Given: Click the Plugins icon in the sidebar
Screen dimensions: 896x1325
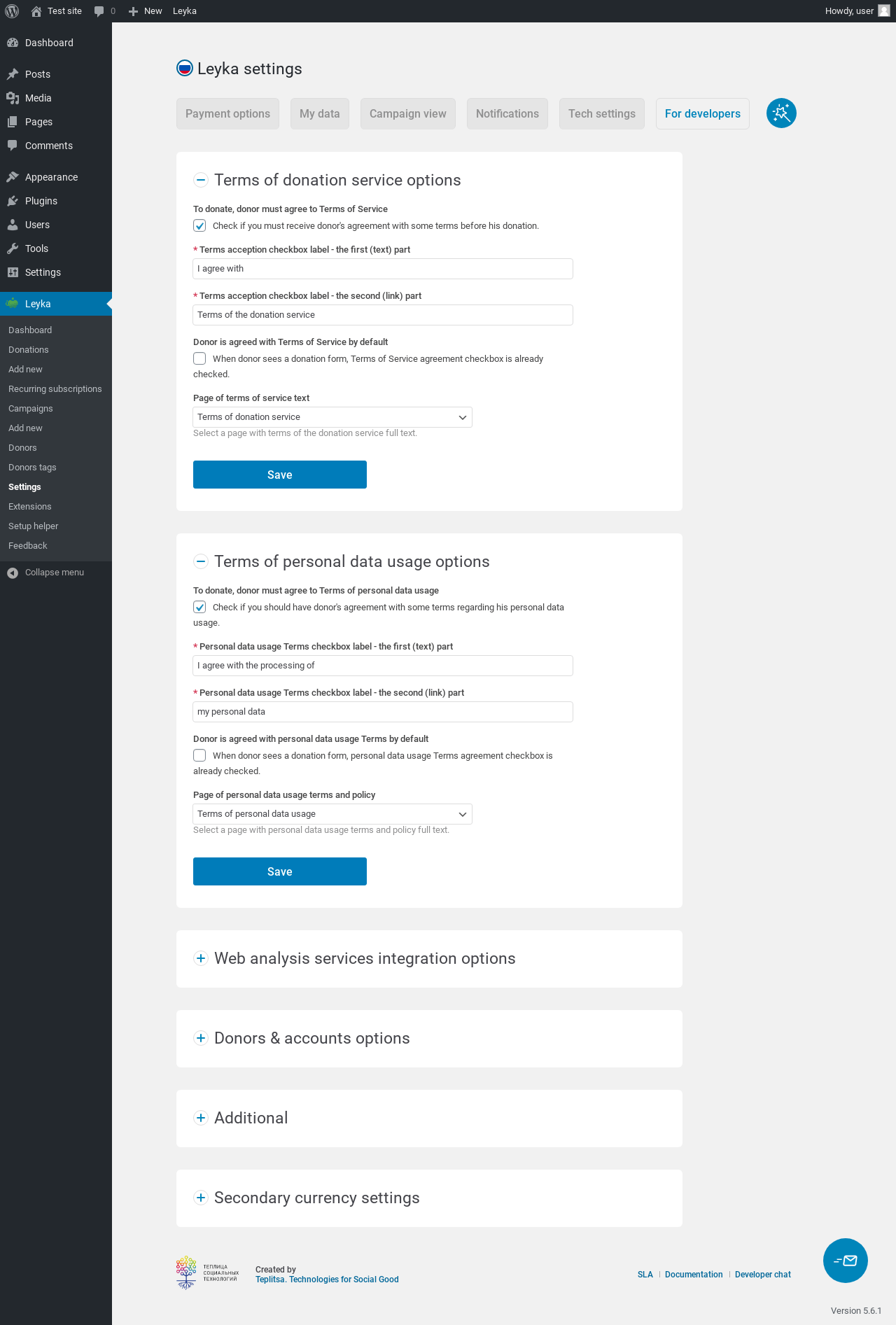Looking at the screenshot, I should pos(13,201).
